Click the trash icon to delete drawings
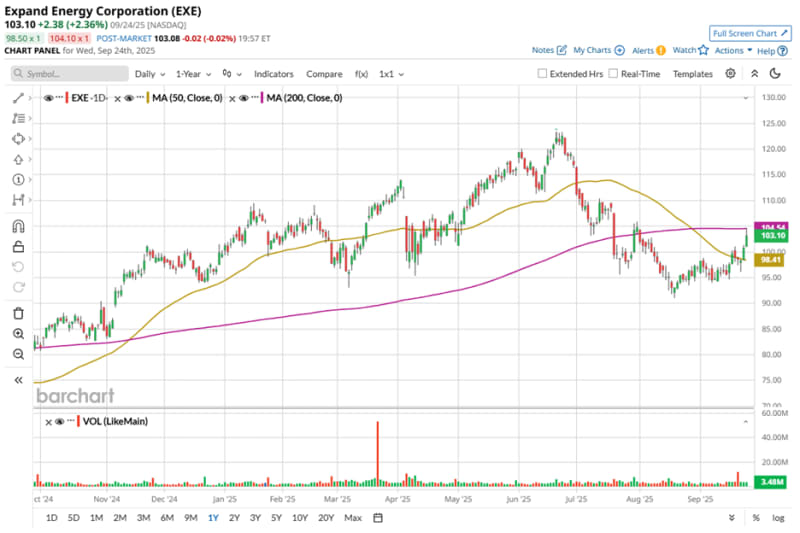 coord(18,313)
